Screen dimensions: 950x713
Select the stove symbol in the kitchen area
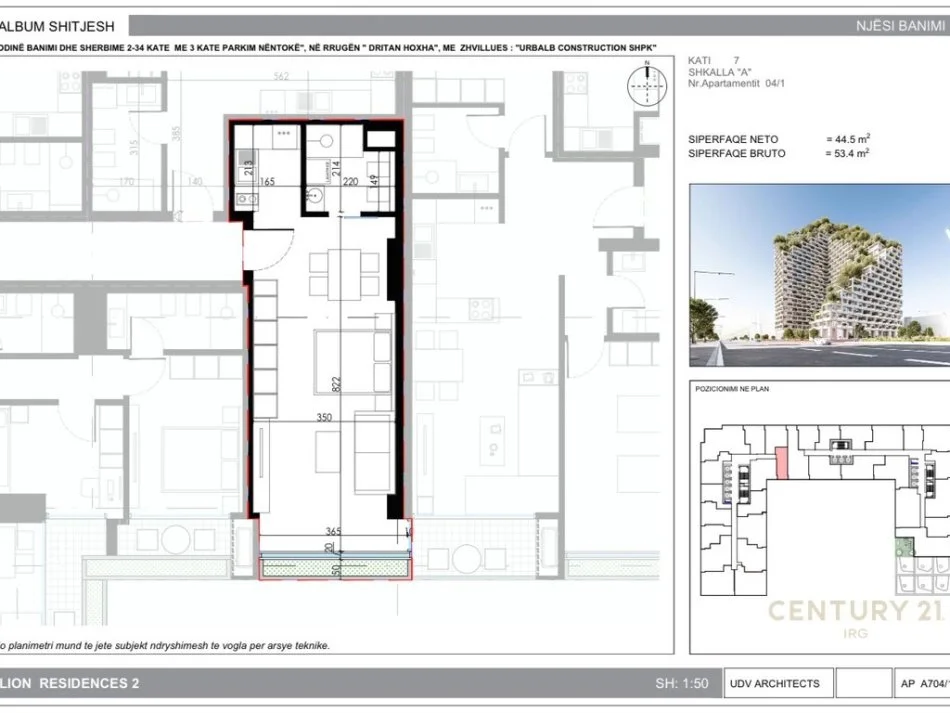coord(247,199)
